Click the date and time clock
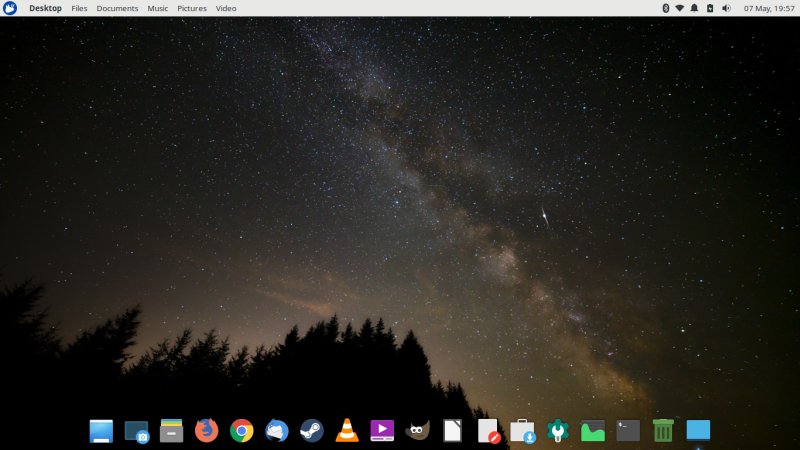Screen dimensions: 800x450 pyautogui.click(x=769, y=8)
